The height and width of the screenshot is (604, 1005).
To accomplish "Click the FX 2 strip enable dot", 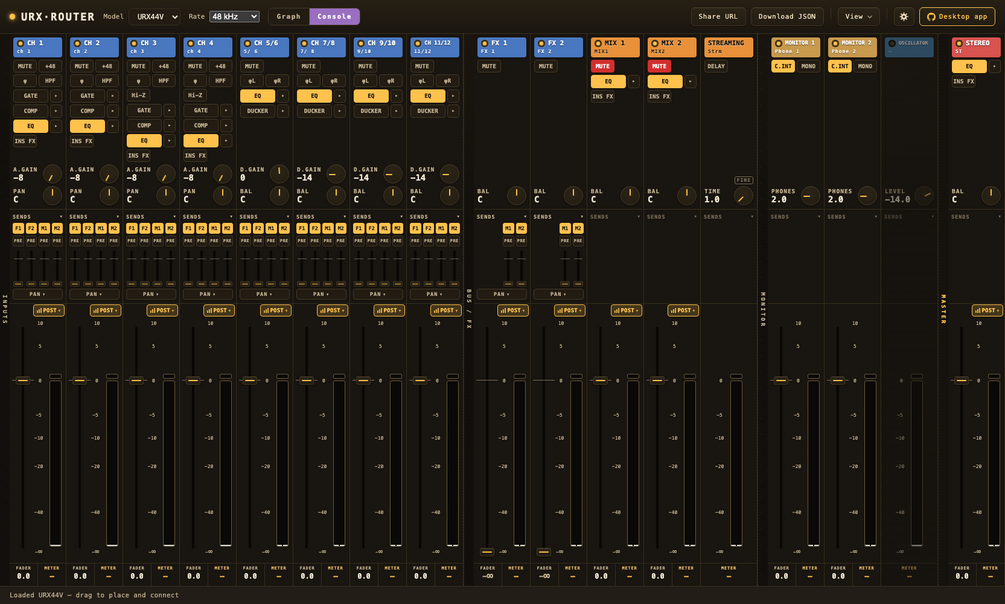I will point(542,43).
